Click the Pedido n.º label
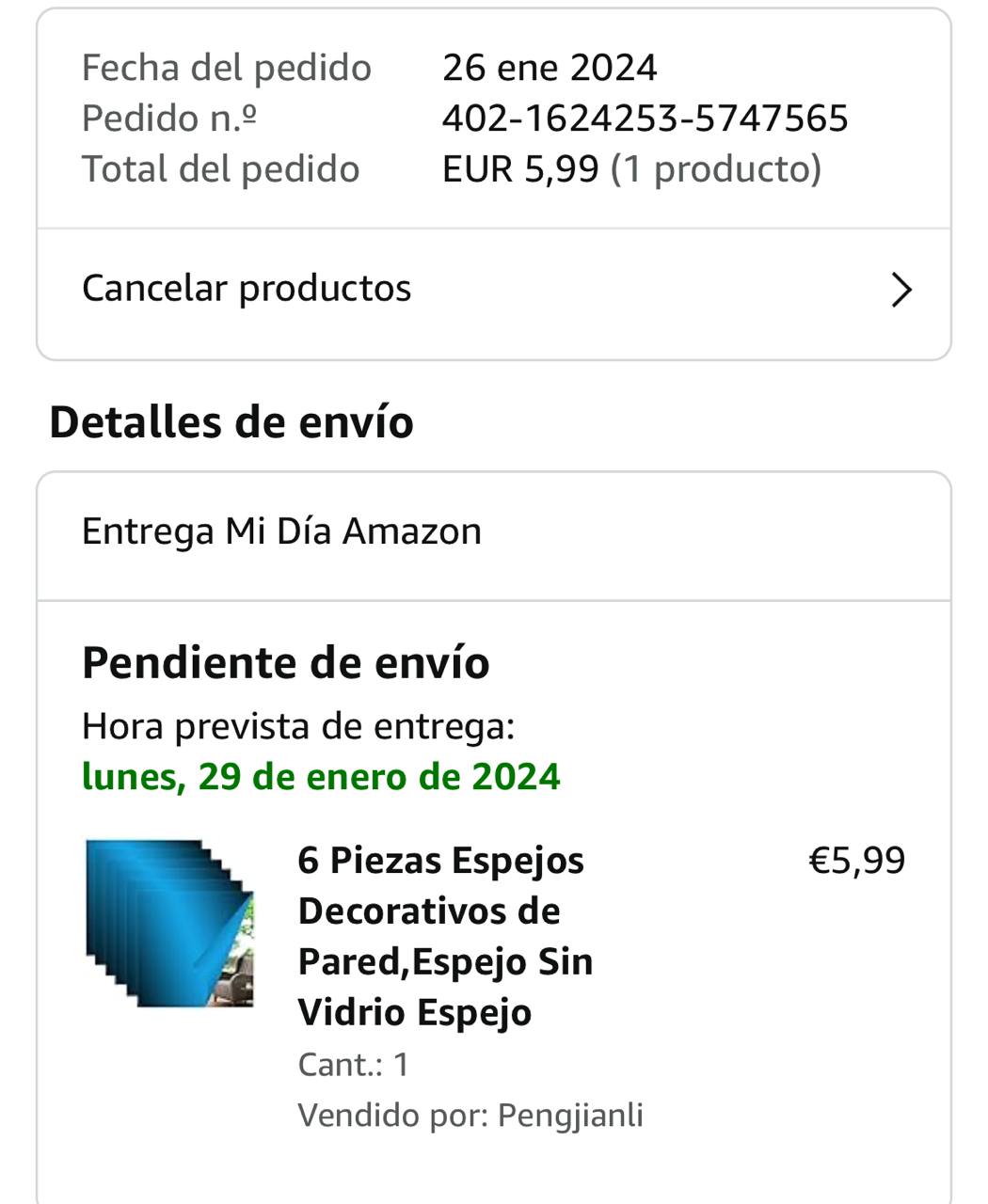 coord(169,119)
